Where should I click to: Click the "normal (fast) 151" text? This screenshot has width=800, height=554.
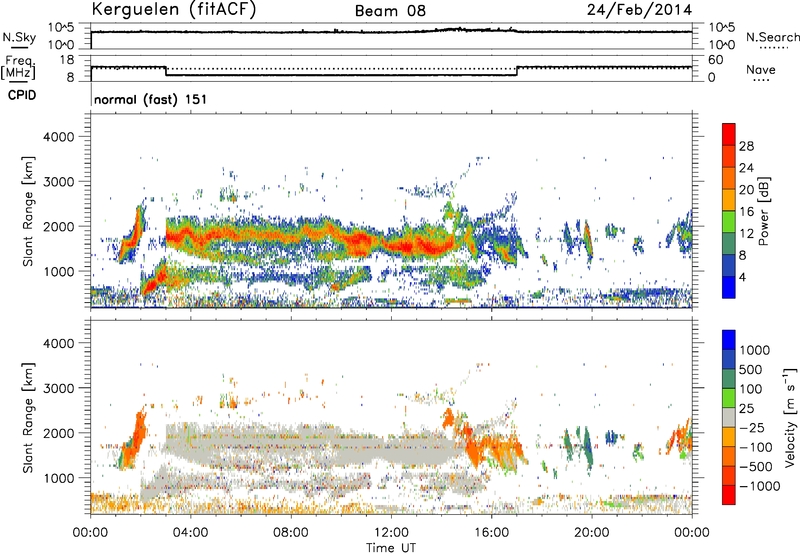pyautogui.click(x=151, y=99)
